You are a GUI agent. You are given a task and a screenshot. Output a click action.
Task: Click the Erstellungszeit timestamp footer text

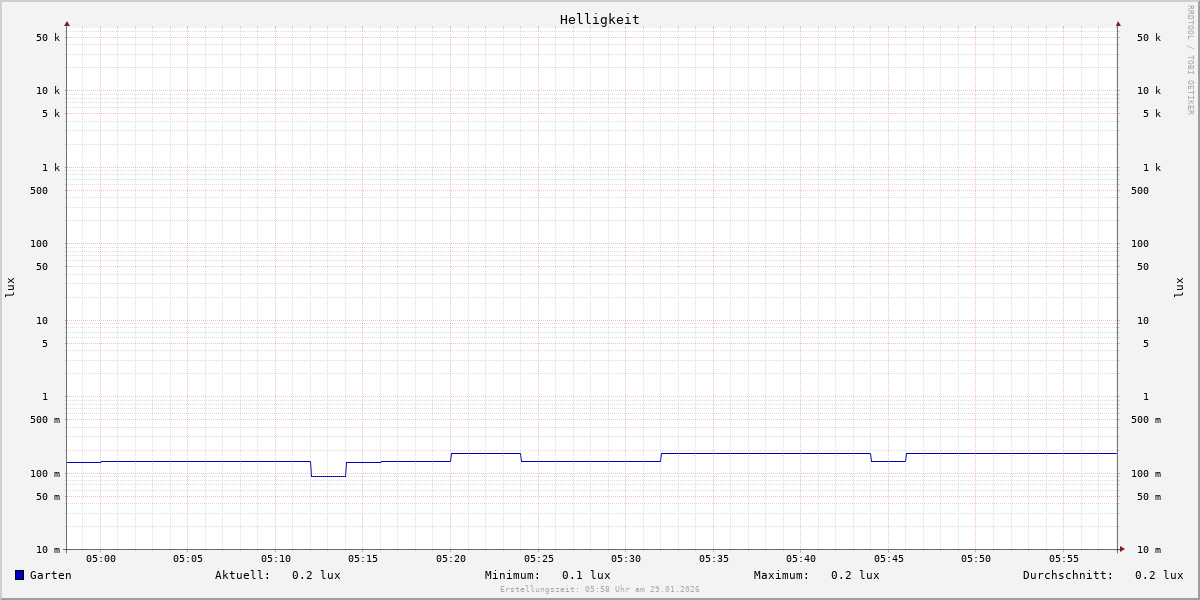pyautogui.click(x=600, y=590)
